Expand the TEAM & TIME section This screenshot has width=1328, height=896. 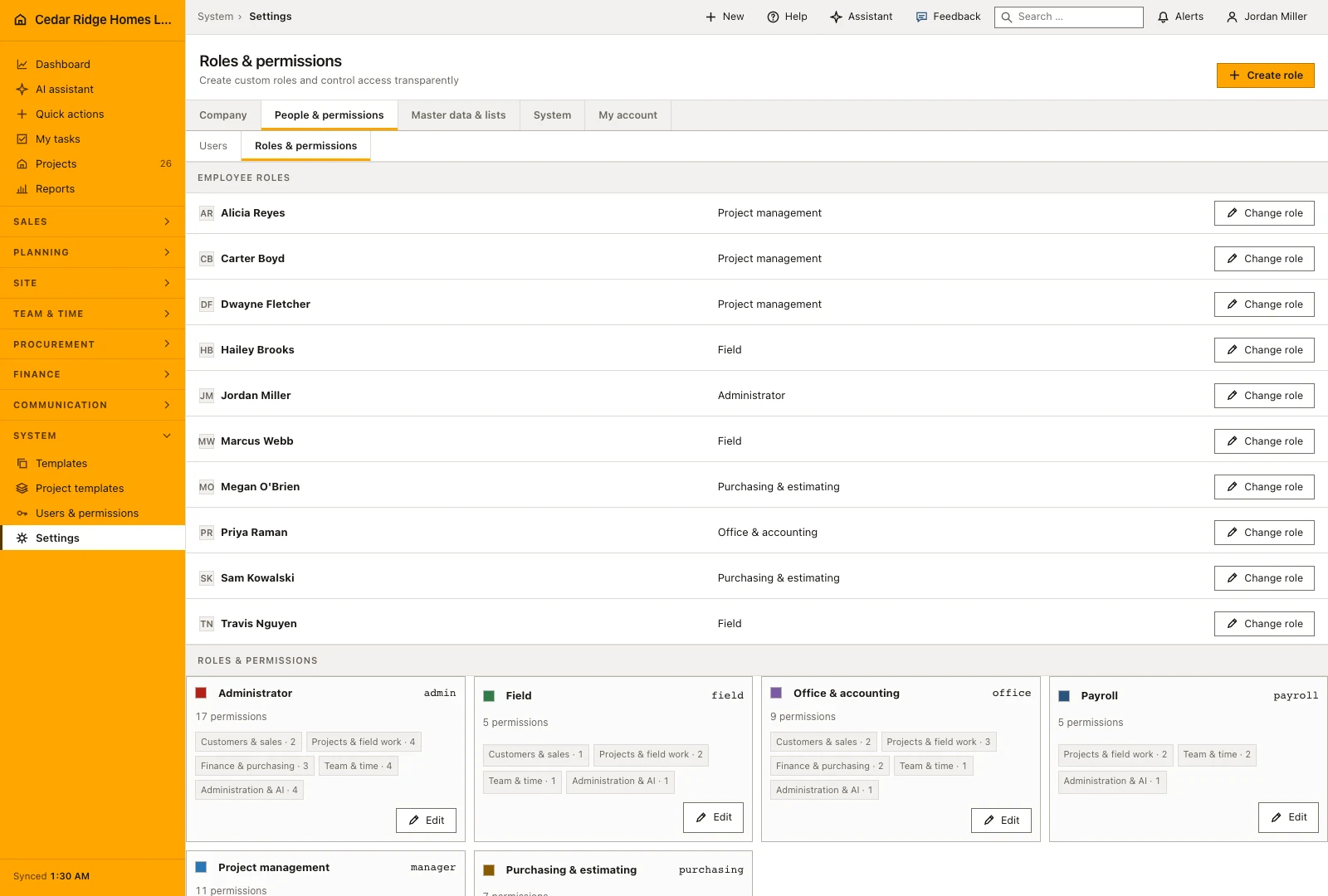point(92,314)
